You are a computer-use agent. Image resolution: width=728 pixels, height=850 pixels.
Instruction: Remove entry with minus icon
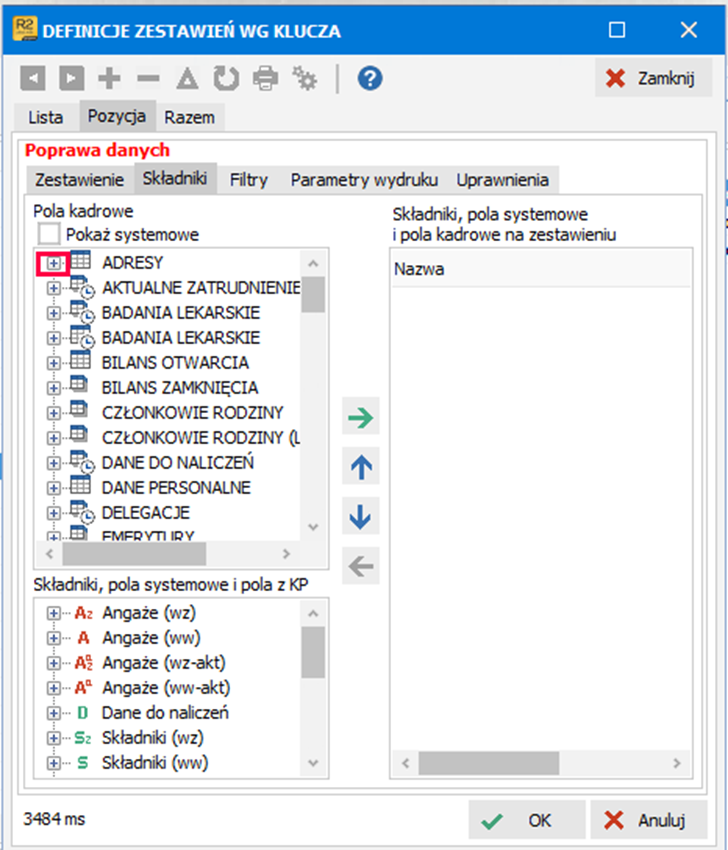(x=148, y=79)
